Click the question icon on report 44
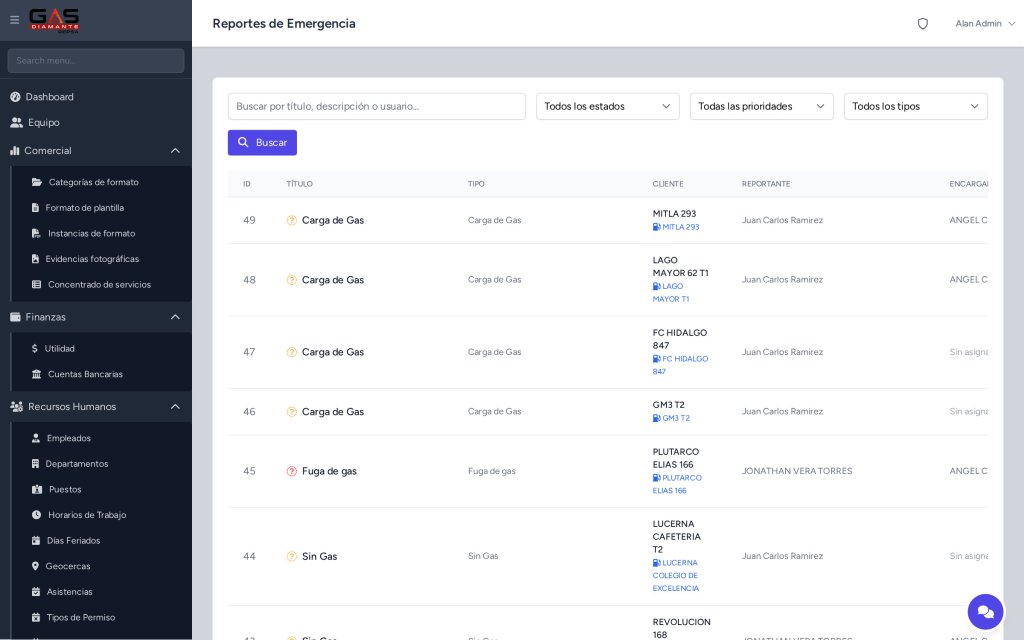Viewport: 1024px width, 640px height. click(x=292, y=556)
